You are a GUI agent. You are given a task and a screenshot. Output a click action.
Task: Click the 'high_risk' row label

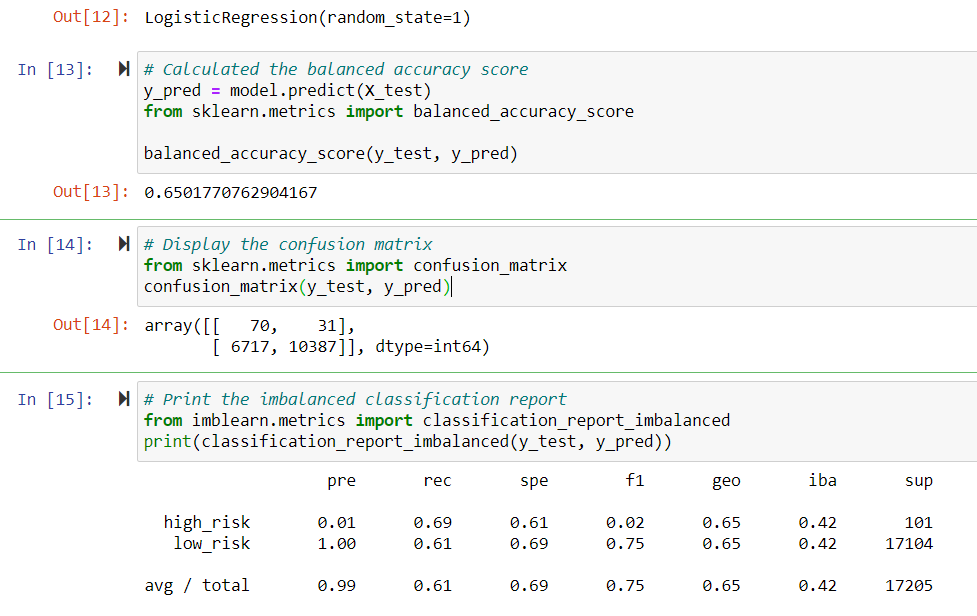tap(207, 522)
